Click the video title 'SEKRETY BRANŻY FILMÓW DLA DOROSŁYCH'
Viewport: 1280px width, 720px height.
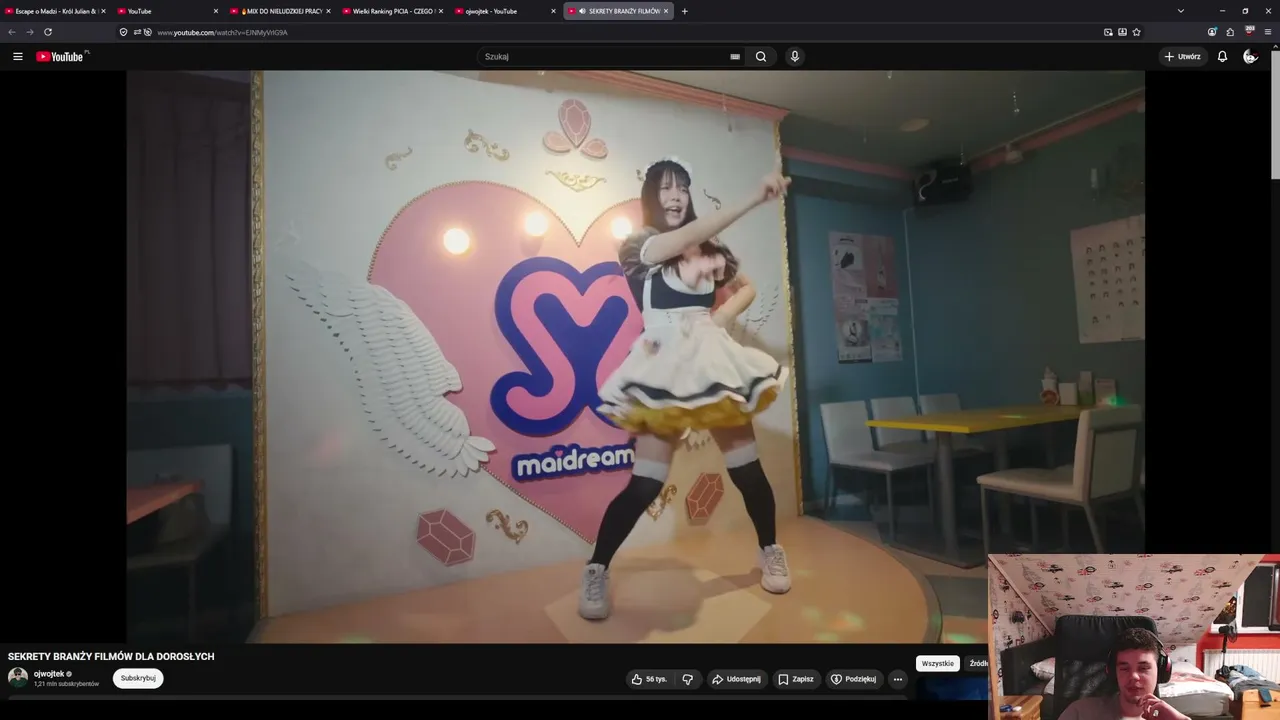click(x=111, y=657)
